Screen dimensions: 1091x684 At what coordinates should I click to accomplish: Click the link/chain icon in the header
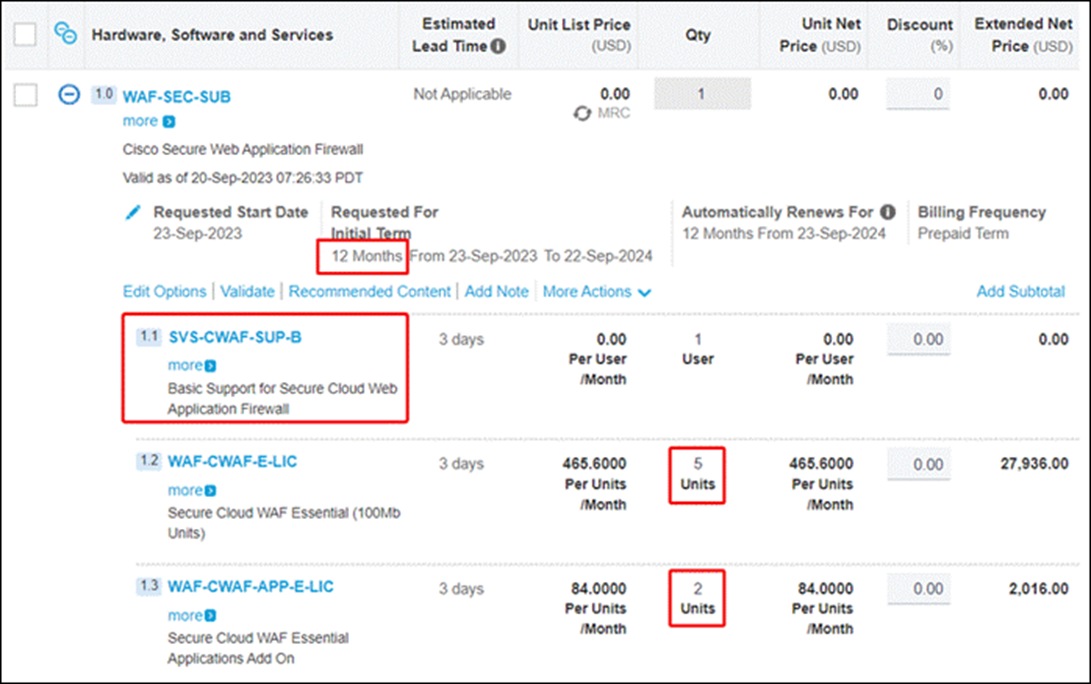coord(66,34)
